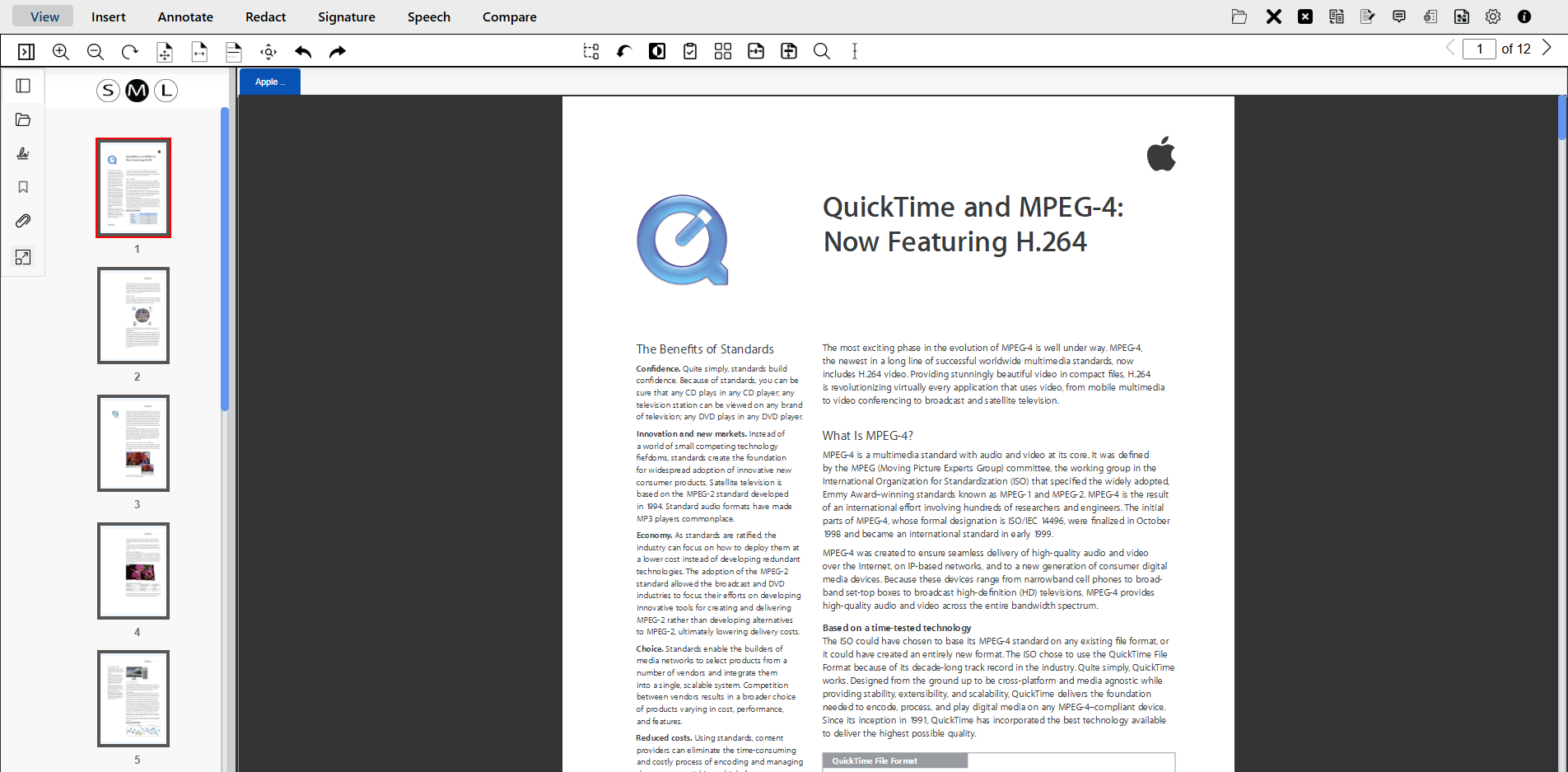Switch thumbnails to small size with S
This screenshot has height=772, width=1568.
click(x=108, y=91)
